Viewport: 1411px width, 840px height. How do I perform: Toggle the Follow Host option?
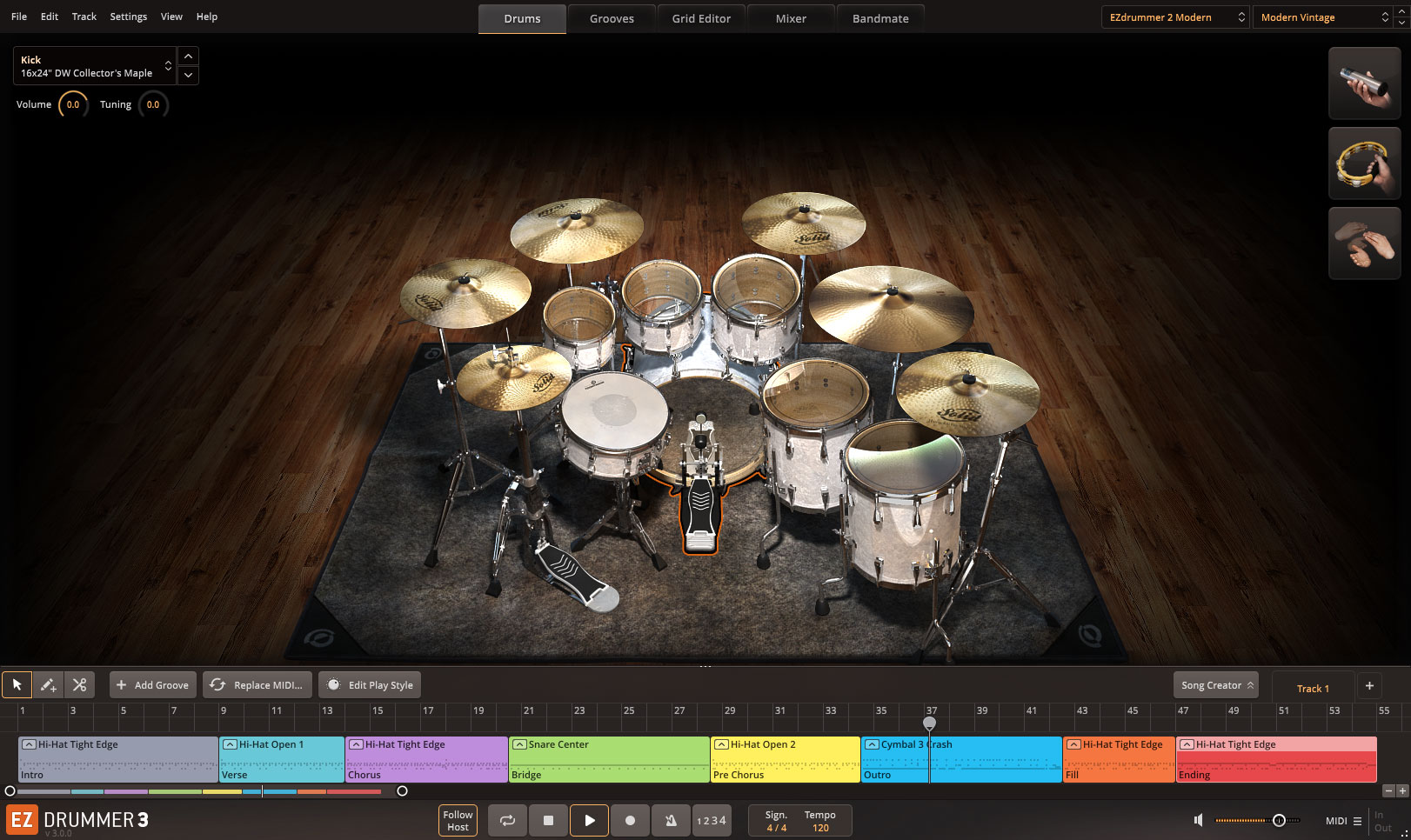point(457,820)
